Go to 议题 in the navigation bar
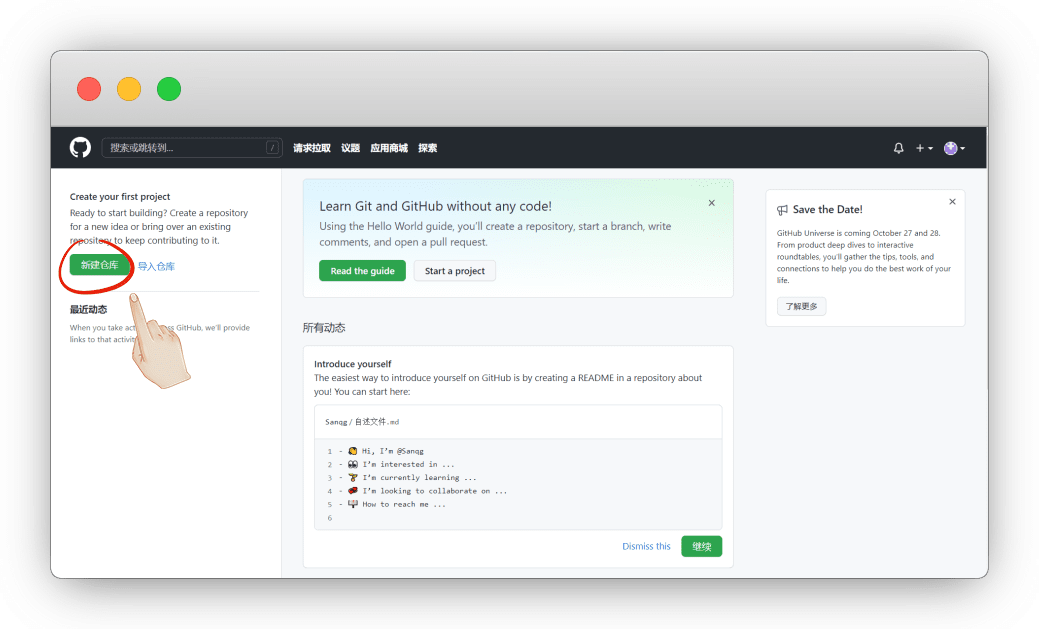Image resolution: width=1039 pixels, height=629 pixels. point(350,148)
